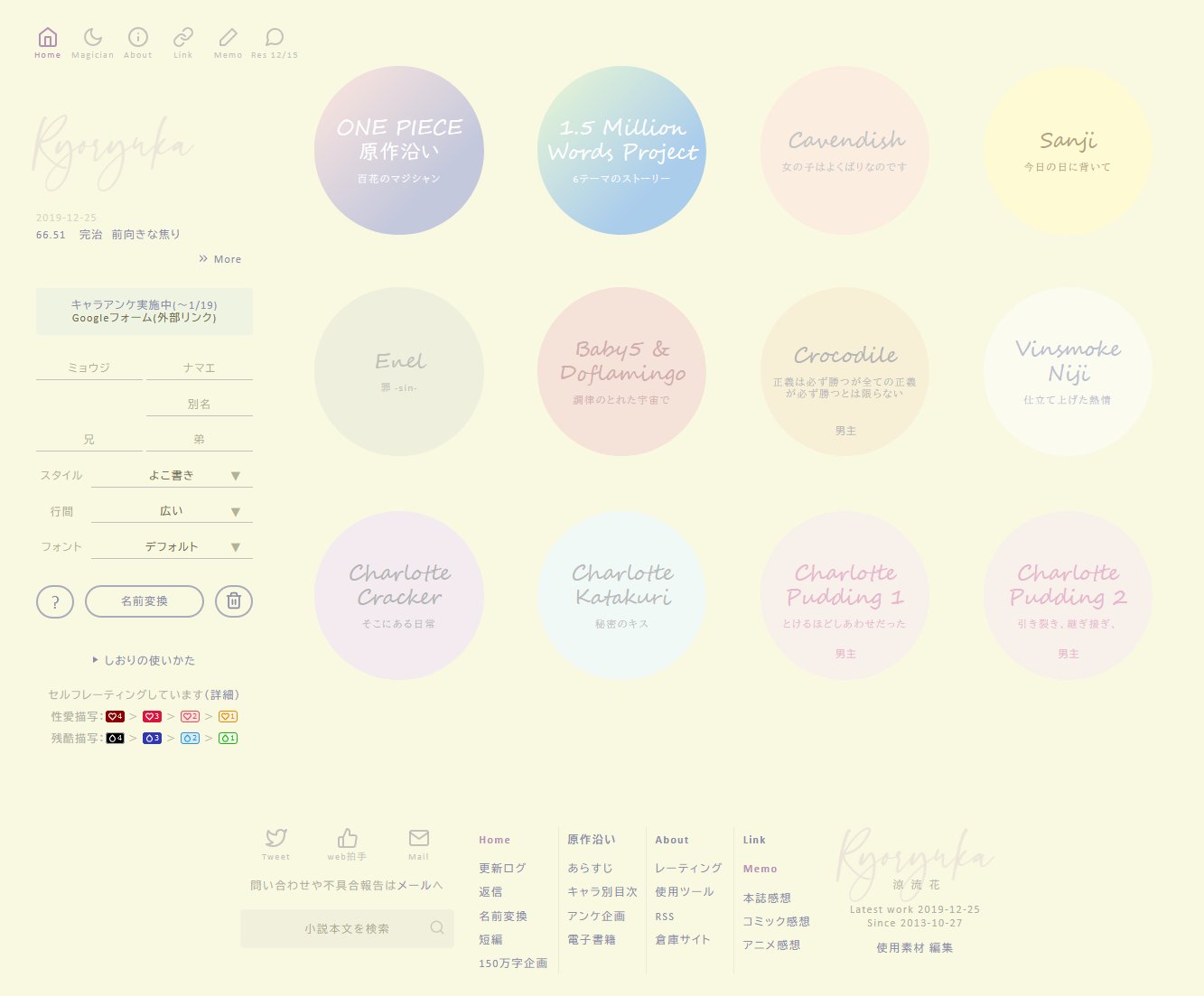Click the More link under update log
The image size is (1204, 996).
[x=220, y=259]
